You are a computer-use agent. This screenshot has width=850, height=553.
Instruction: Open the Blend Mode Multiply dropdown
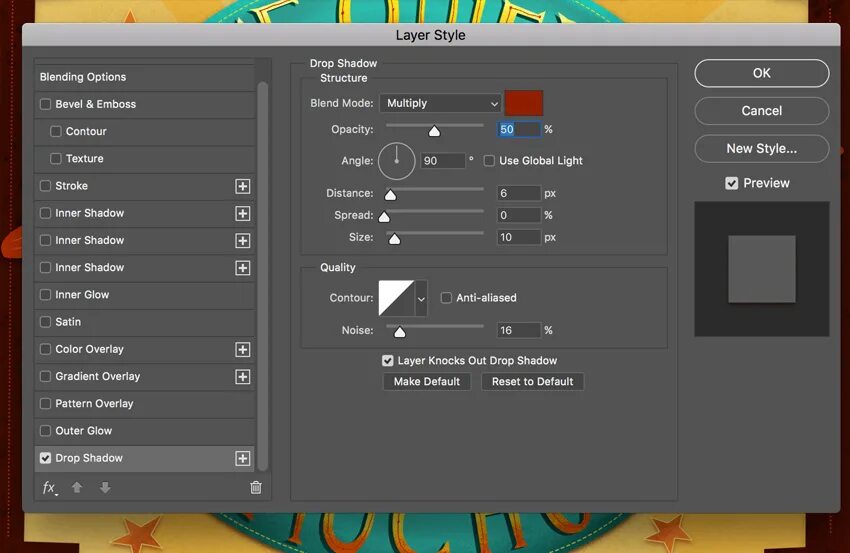[x=440, y=103]
